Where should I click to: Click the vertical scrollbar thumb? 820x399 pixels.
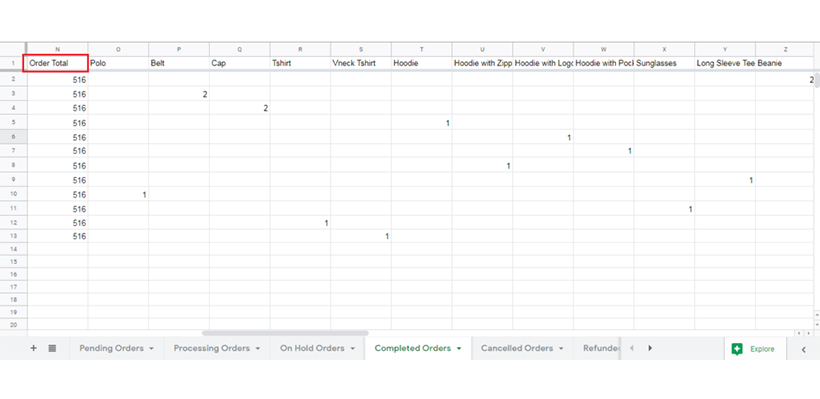[816, 81]
